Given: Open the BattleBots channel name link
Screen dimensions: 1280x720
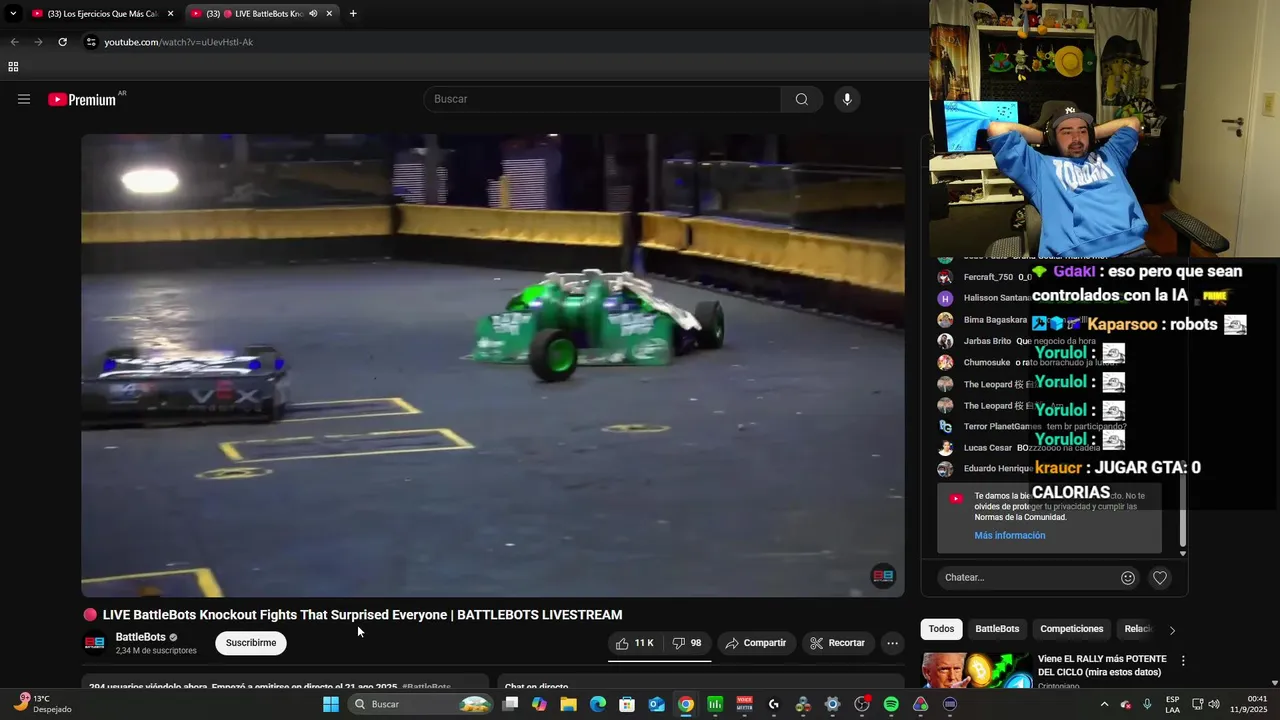Looking at the screenshot, I should (141, 637).
